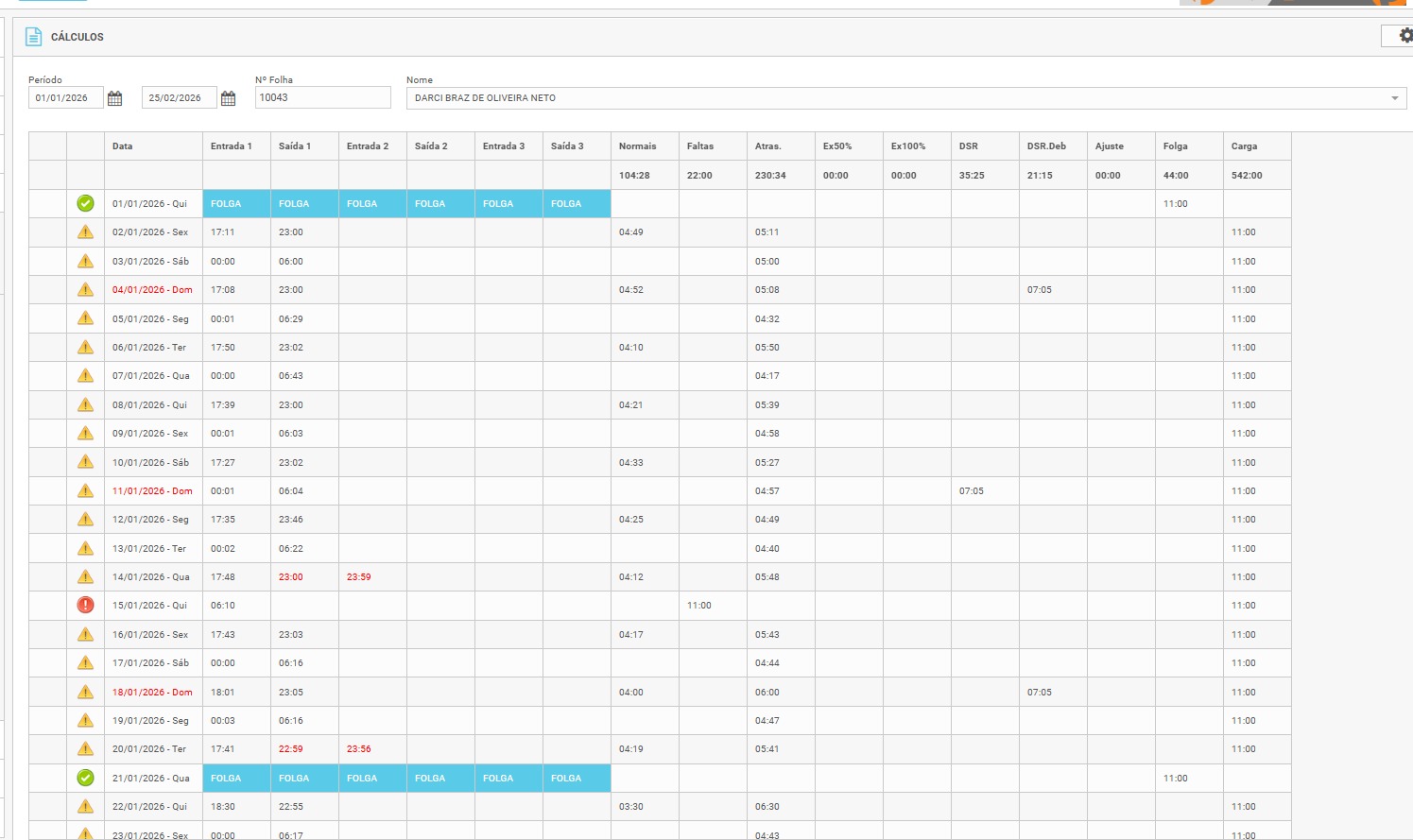Select the red 23:00 Saída 1 cell
This screenshot has width=1413, height=840.
point(291,577)
